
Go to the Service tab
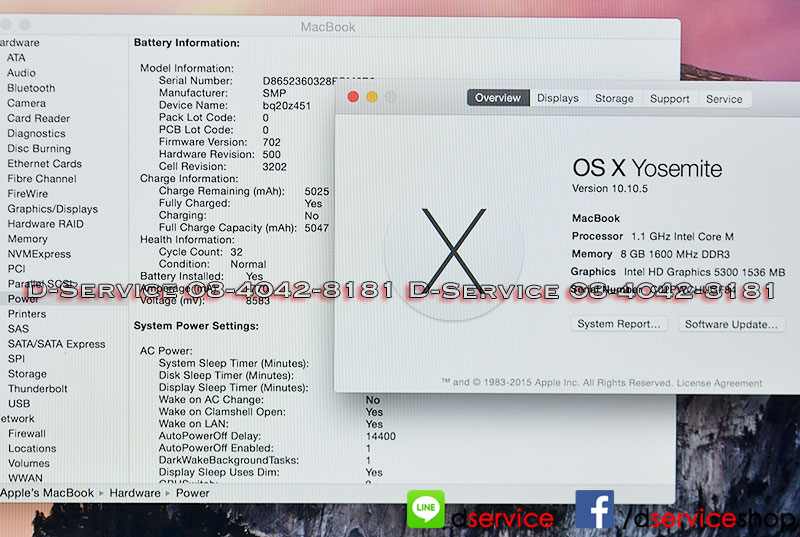tap(724, 99)
